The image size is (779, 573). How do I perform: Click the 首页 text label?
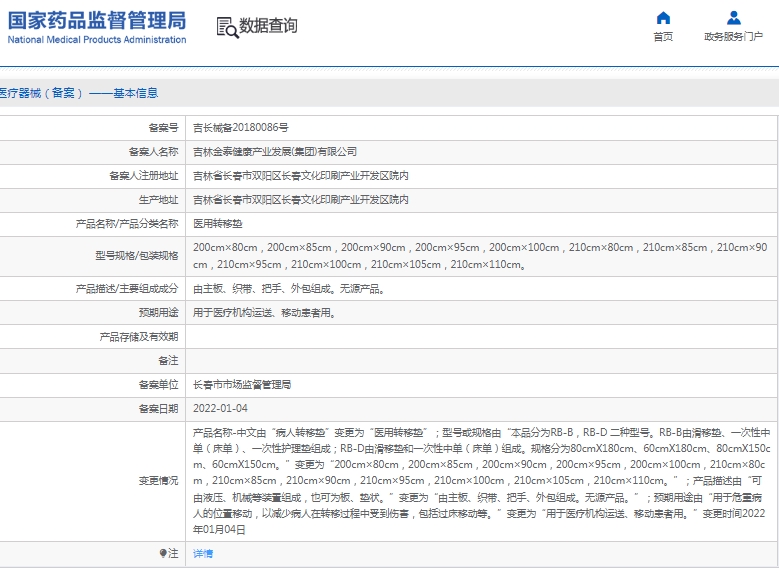click(x=663, y=37)
